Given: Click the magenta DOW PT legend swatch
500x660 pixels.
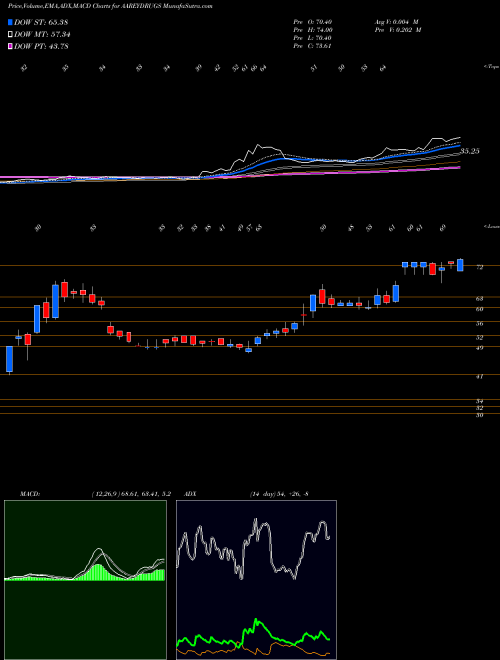Looking at the screenshot, I should pyautogui.click(x=11, y=46).
